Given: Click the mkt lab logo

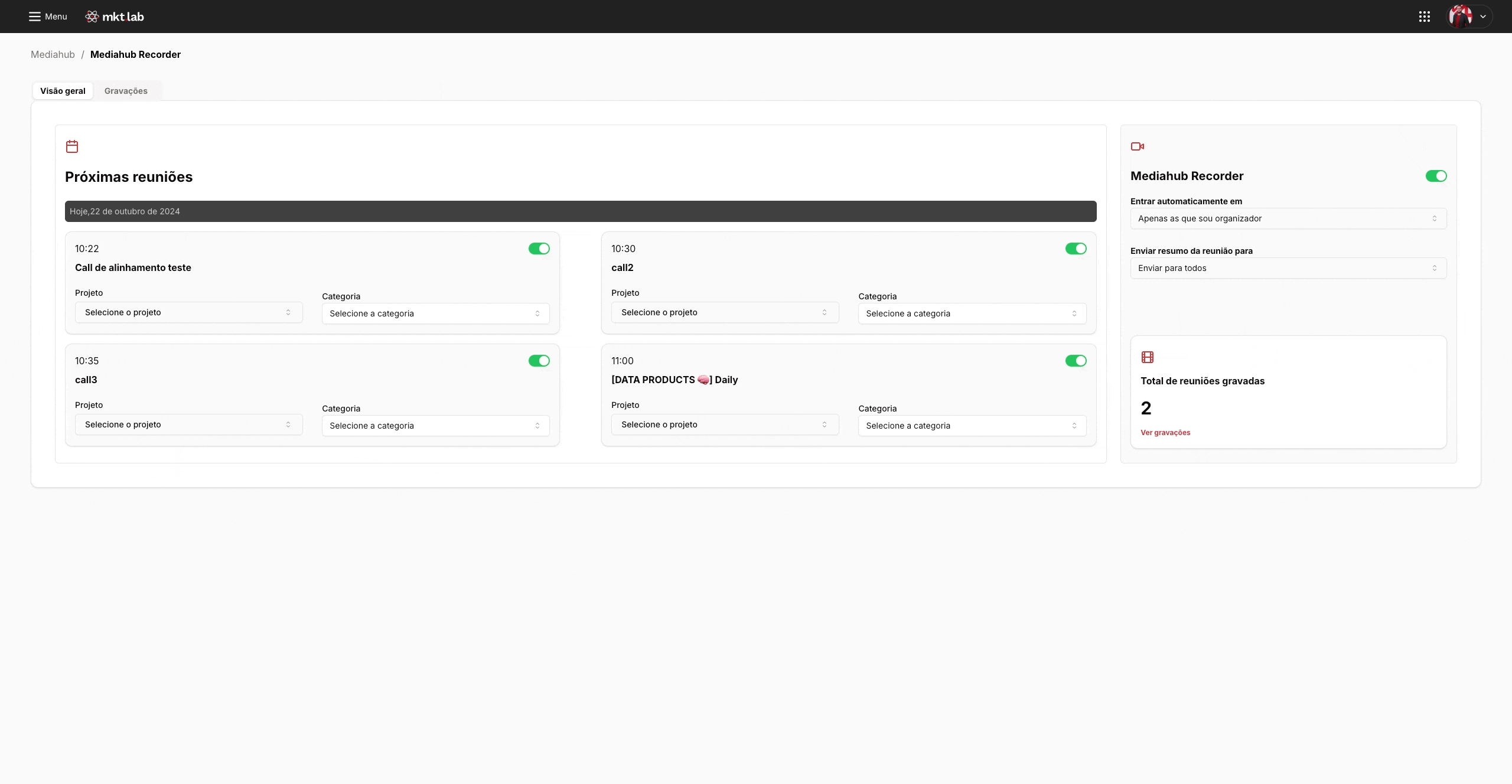Looking at the screenshot, I should pyautogui.click(x=114, y=17).
